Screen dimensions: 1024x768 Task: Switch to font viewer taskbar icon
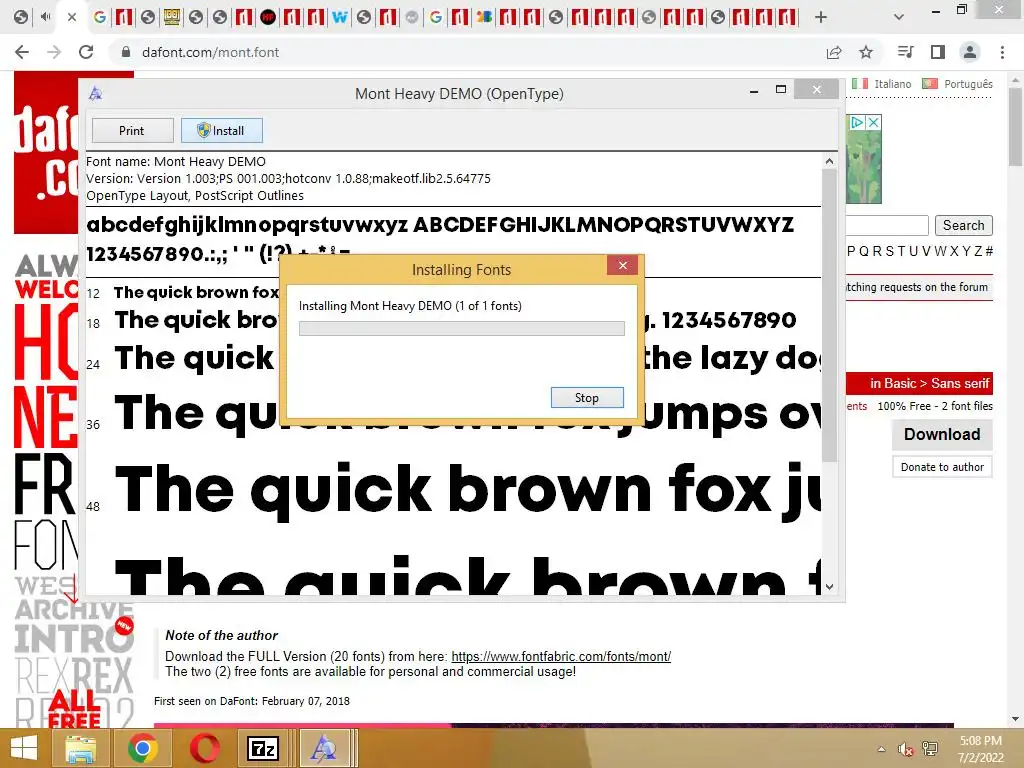[324, 748]
